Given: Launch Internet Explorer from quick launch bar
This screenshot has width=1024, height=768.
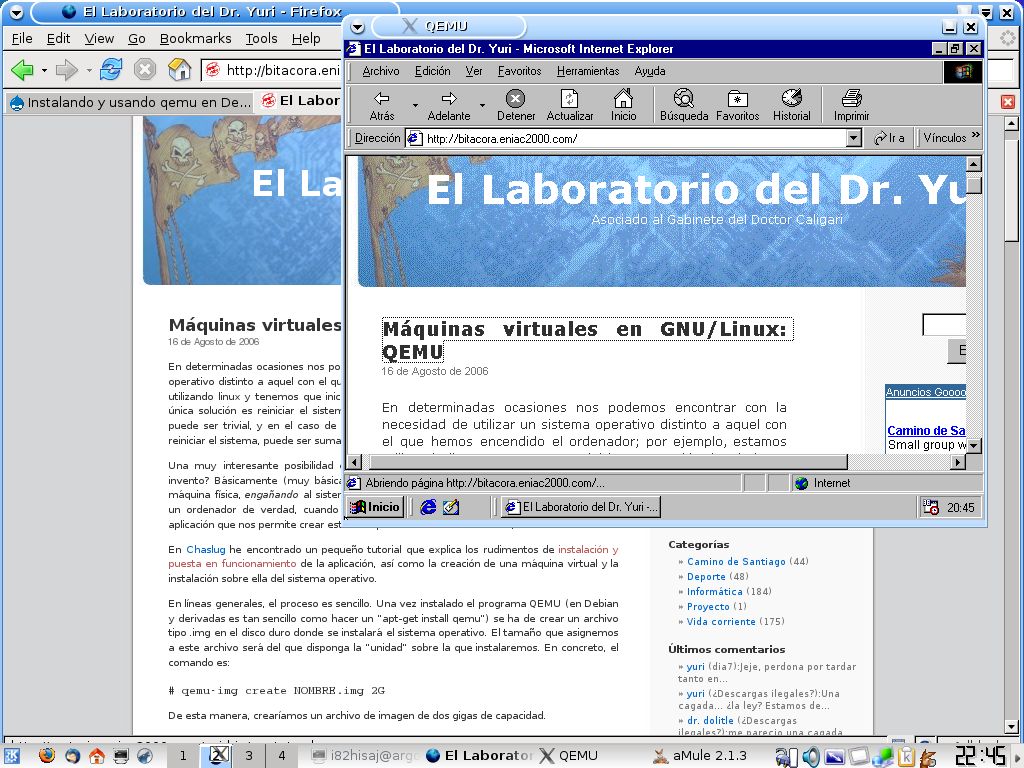Looking at the screenshot, I should click(x=428, y=507).
